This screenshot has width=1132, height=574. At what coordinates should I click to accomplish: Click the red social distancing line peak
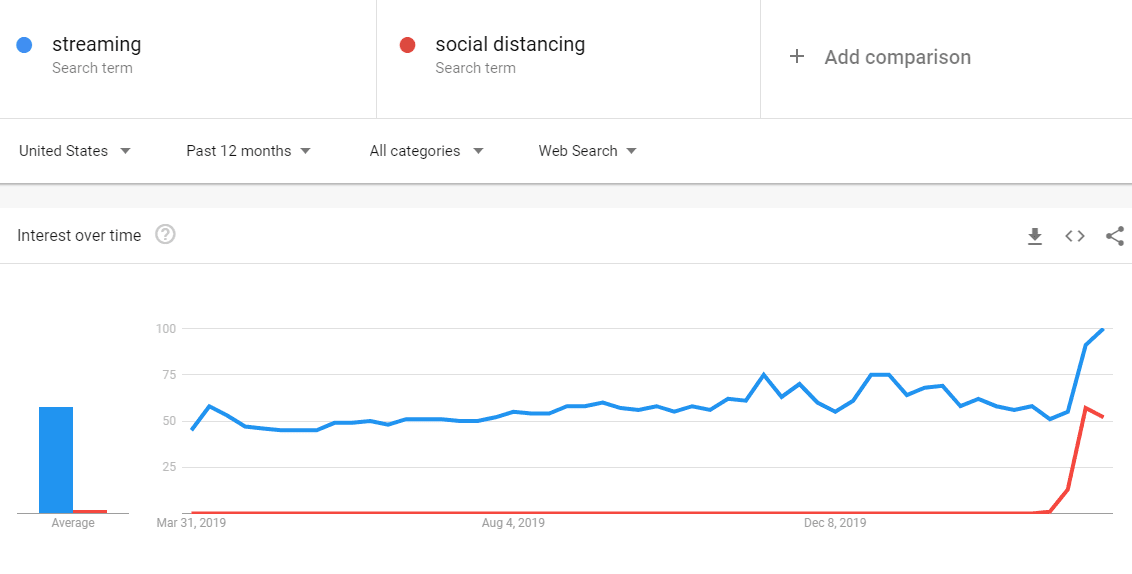(1086, 408)
